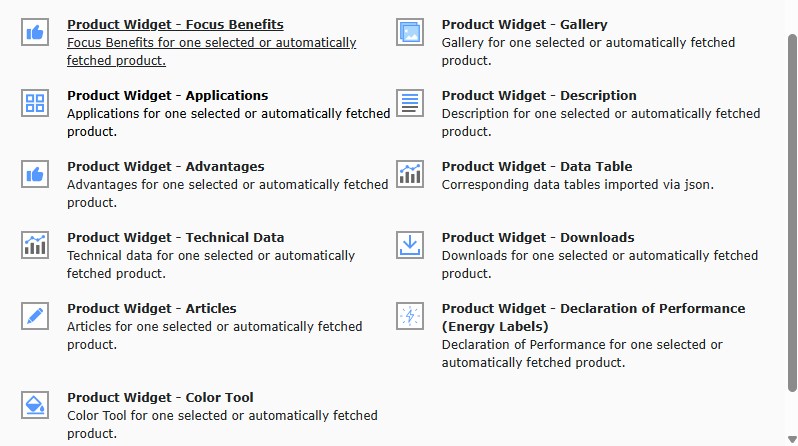
Task: Click the Description text lines icon
Action: [x=410, y=103]
